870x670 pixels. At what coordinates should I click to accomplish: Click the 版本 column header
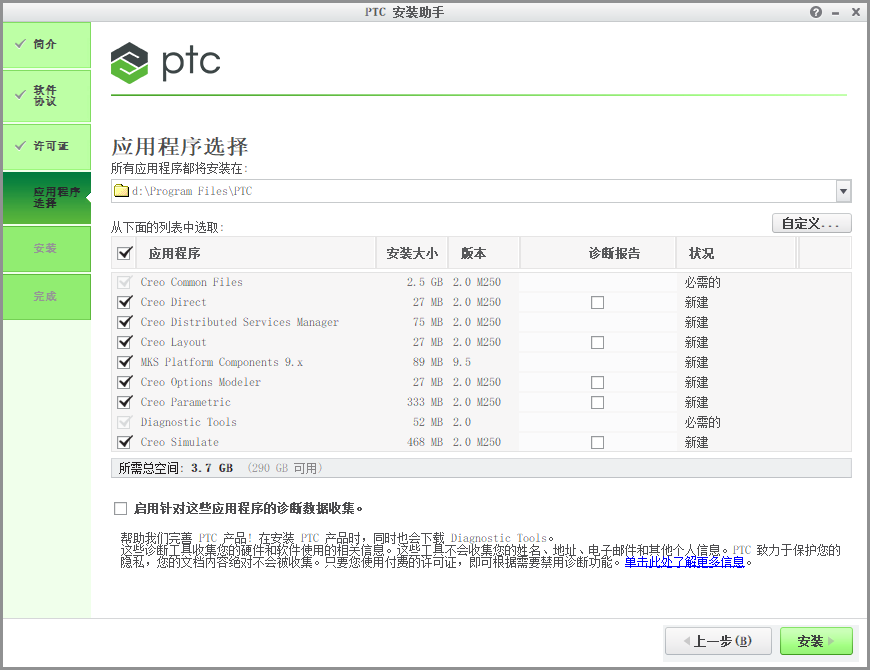[484, 253]
